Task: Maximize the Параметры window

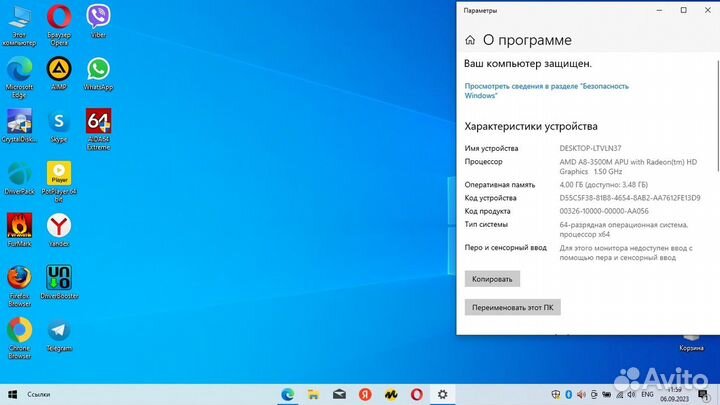Action: click(x=683, y=10)
